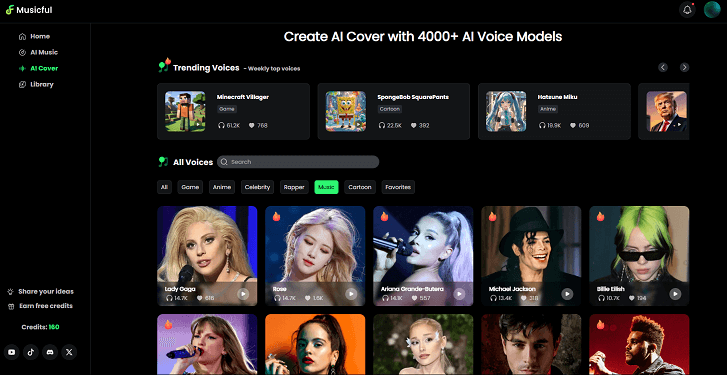Play the Billie Eilish voice preview
The width and height of the screenshot is (727, 375).
click(x=675, y=293)
